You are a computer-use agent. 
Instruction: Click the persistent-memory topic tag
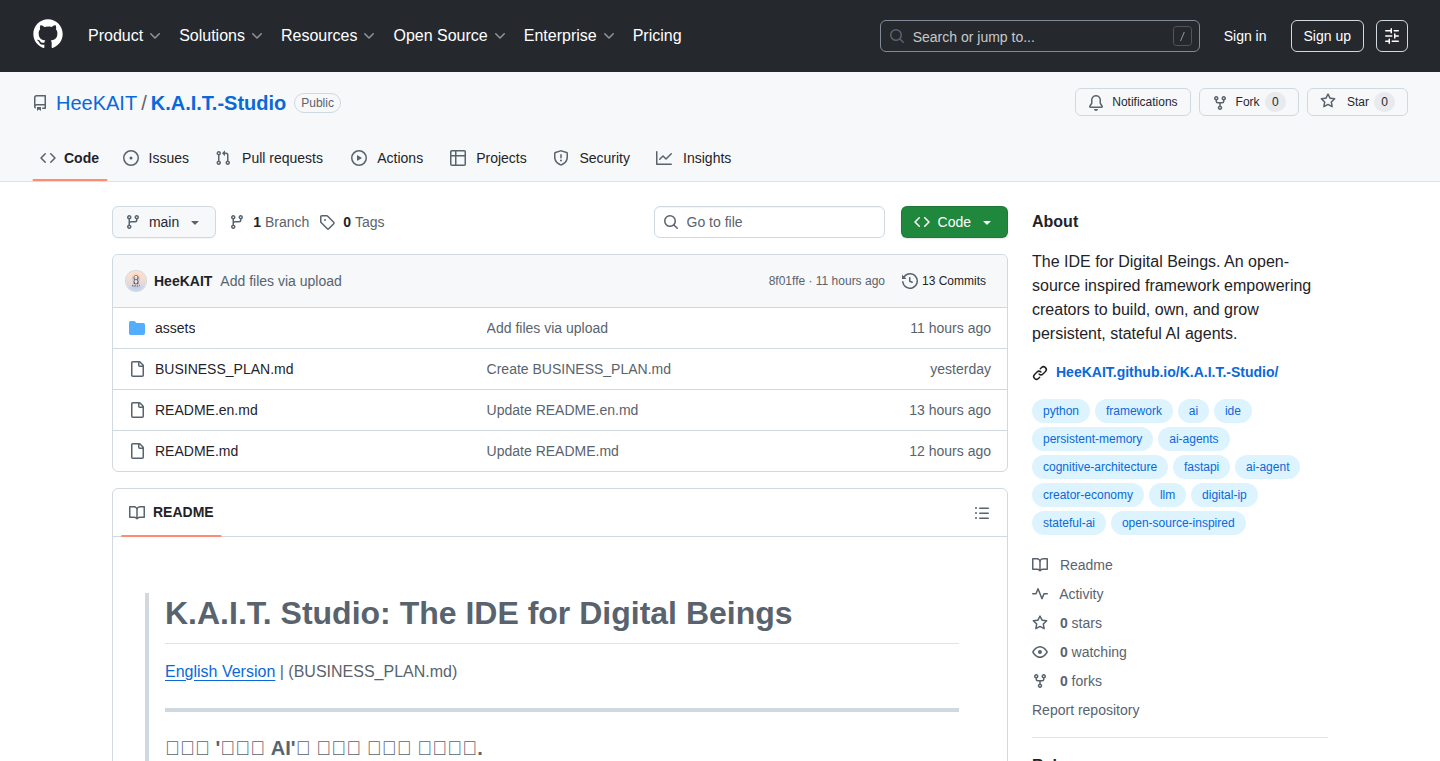click(x=1092, y=439)
